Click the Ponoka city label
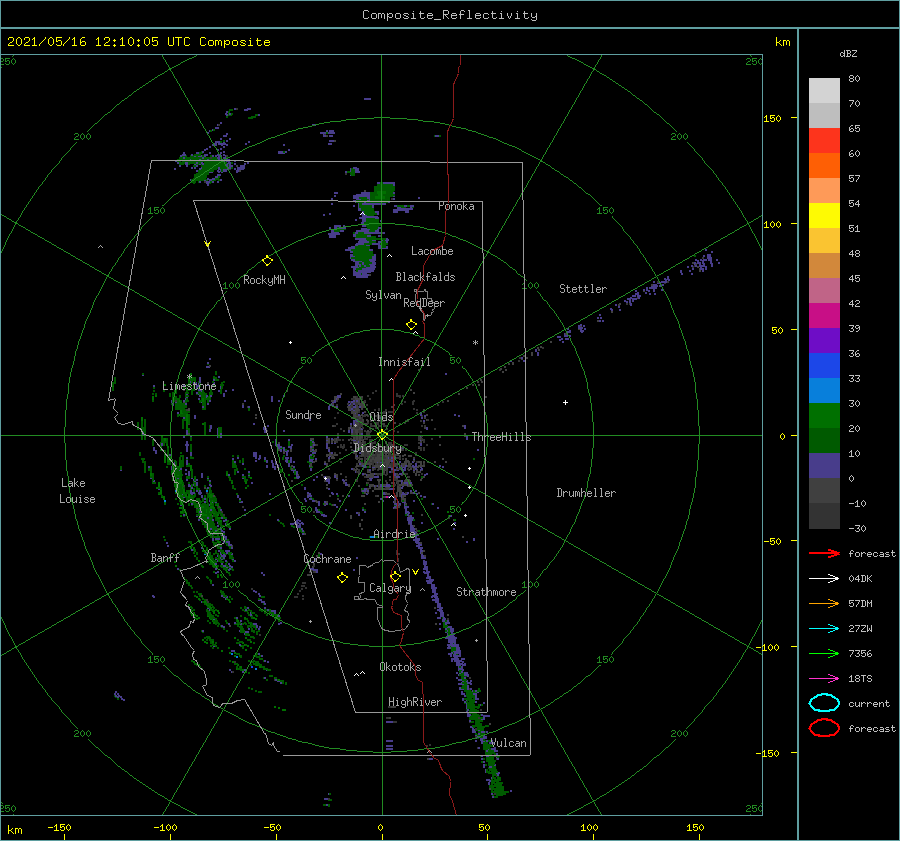This screenshot has height=841, width=900. click(456, 206)
